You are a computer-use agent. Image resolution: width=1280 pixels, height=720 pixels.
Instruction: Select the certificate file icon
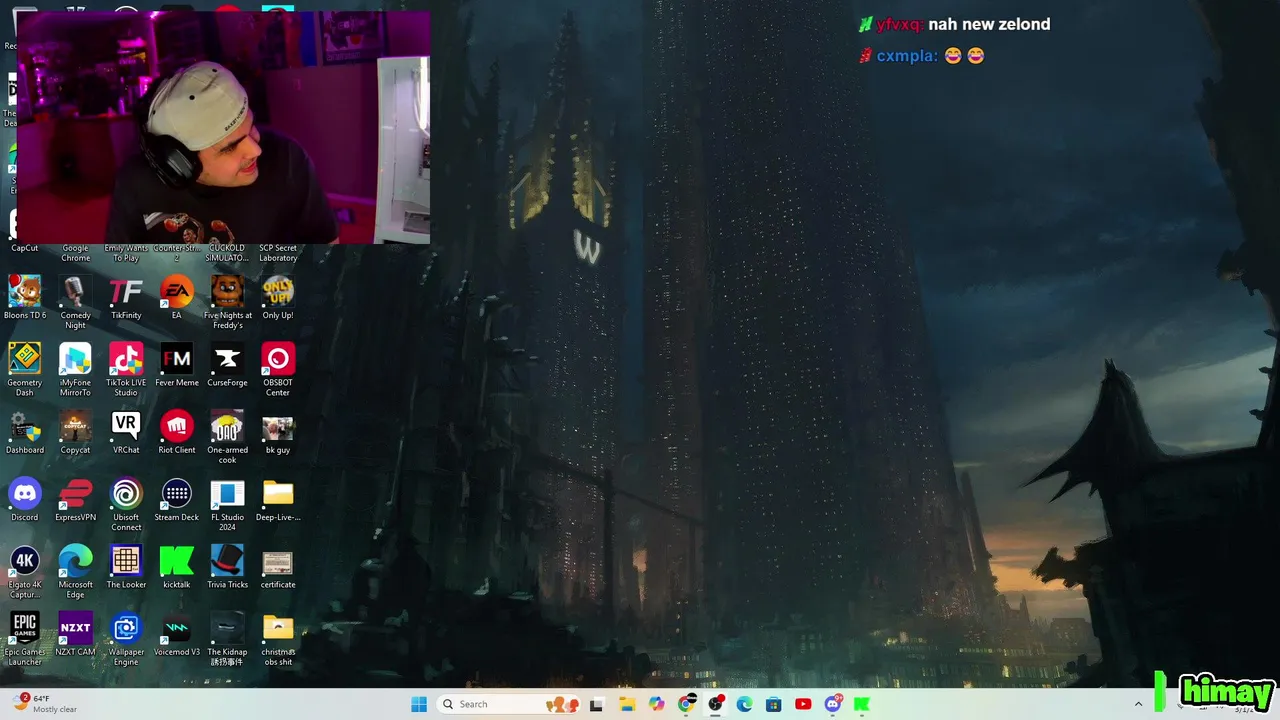278,567
